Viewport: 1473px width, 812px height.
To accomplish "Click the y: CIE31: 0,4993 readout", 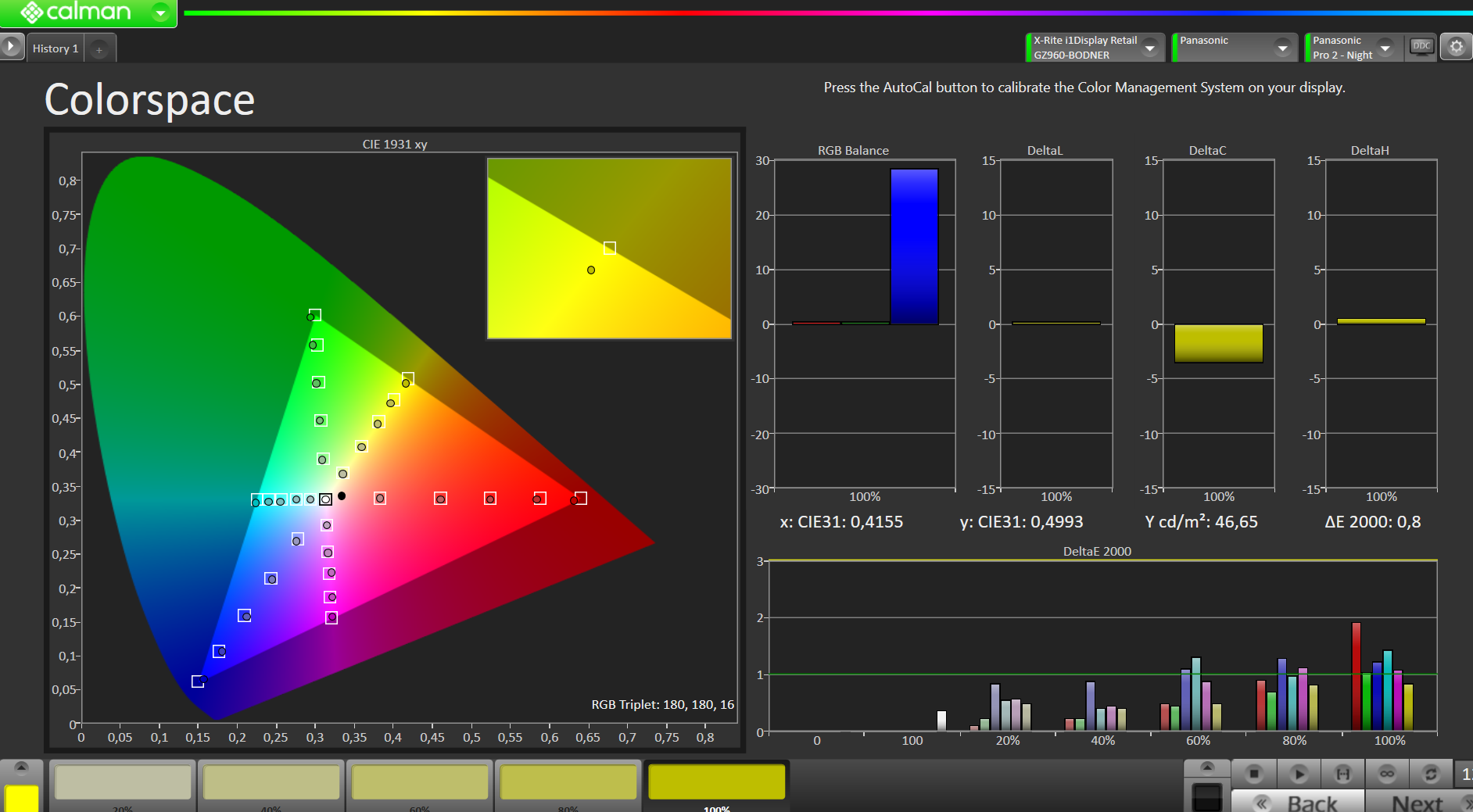I will [1021, 522].
